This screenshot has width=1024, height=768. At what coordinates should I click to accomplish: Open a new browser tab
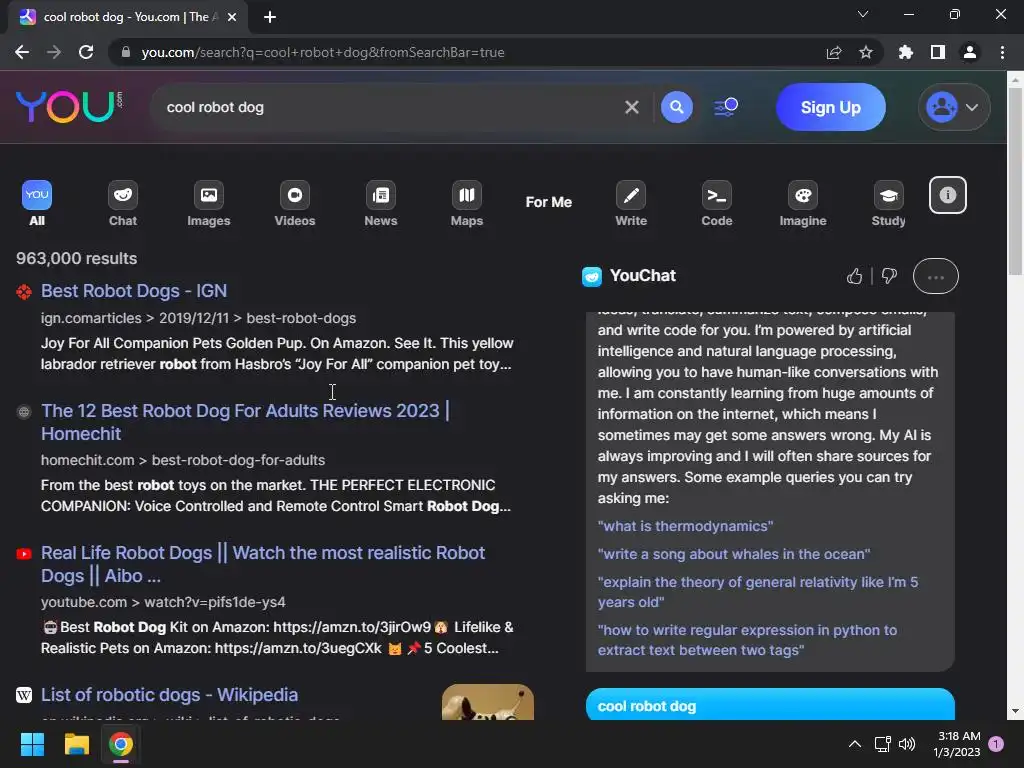(270, 17)
